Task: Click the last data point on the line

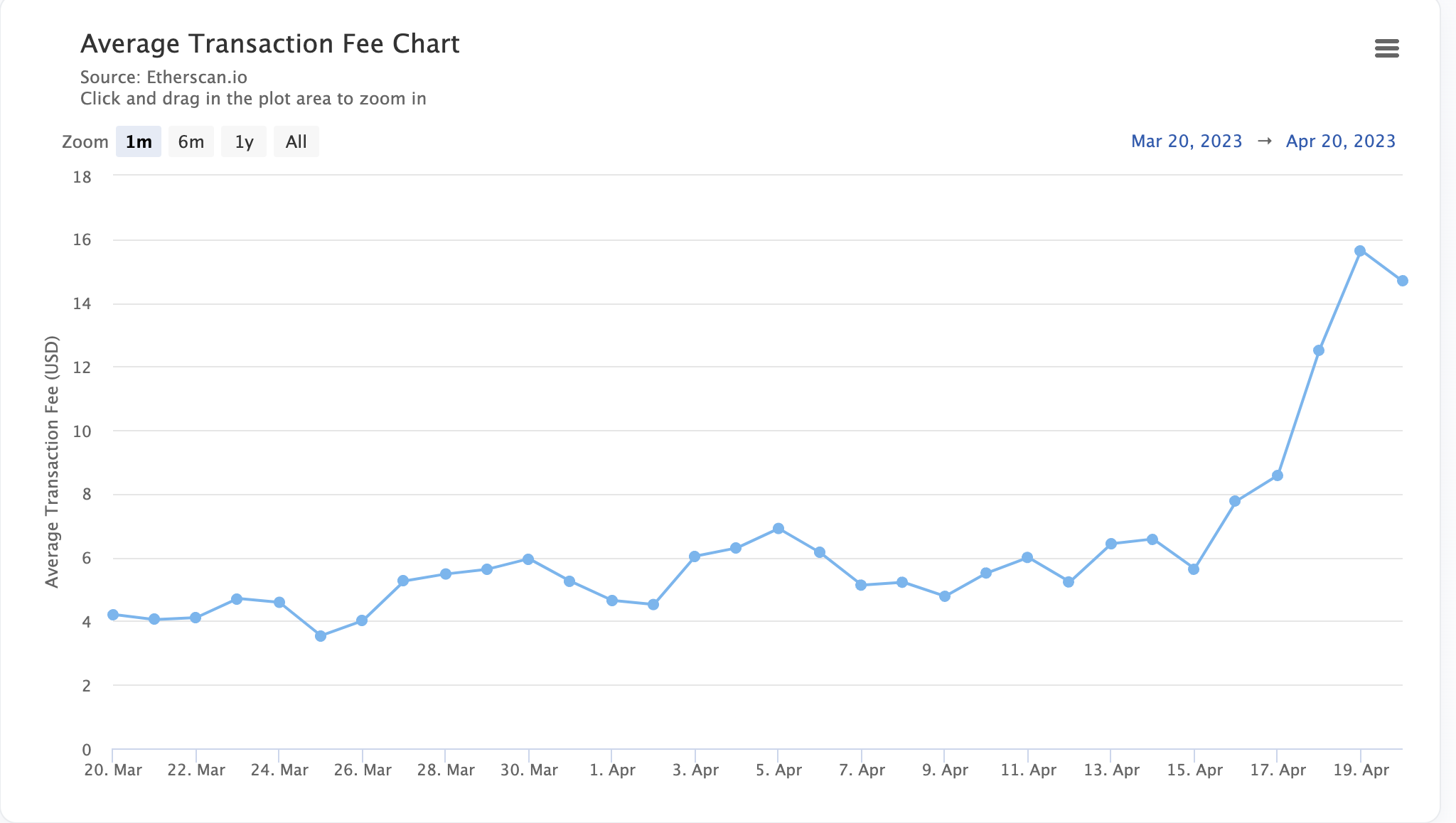Action: pyautogui.click(x=1402, y=281)
